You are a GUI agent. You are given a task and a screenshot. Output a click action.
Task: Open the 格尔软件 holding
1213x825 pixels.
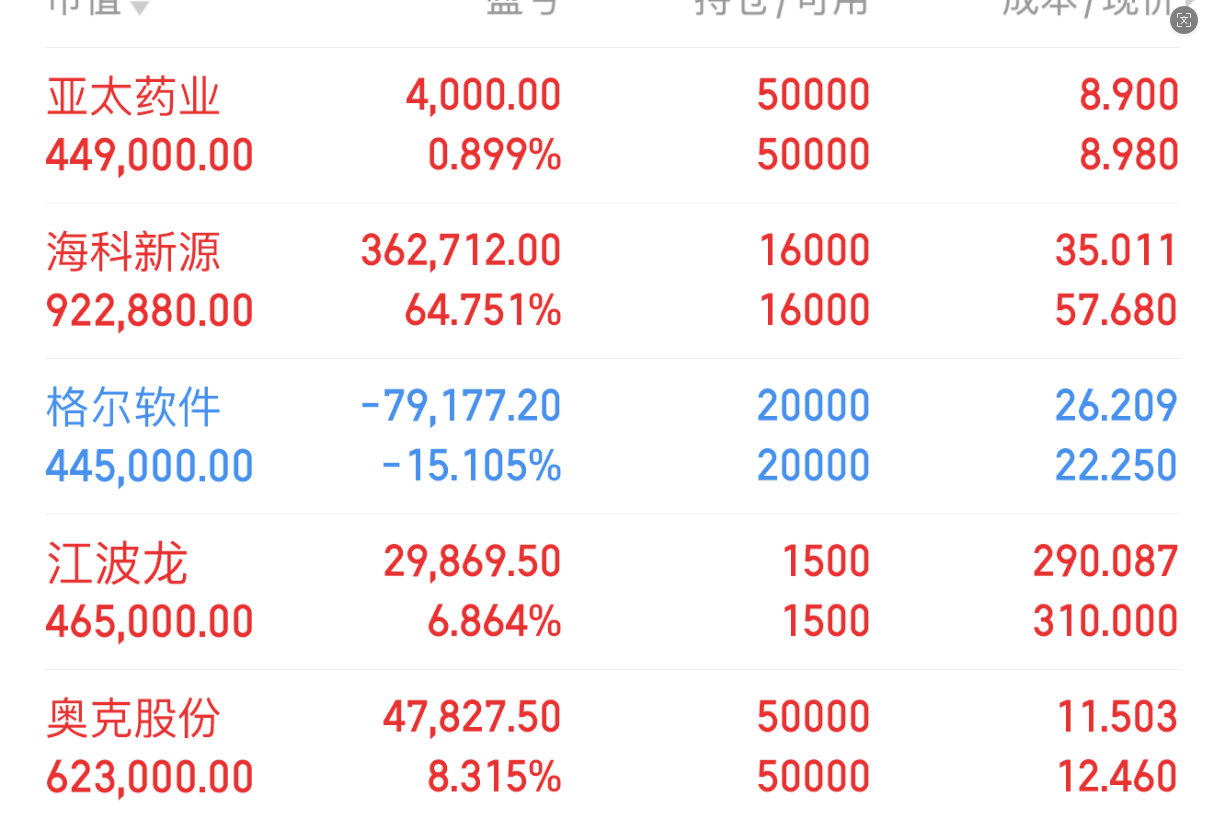point(612,436)
